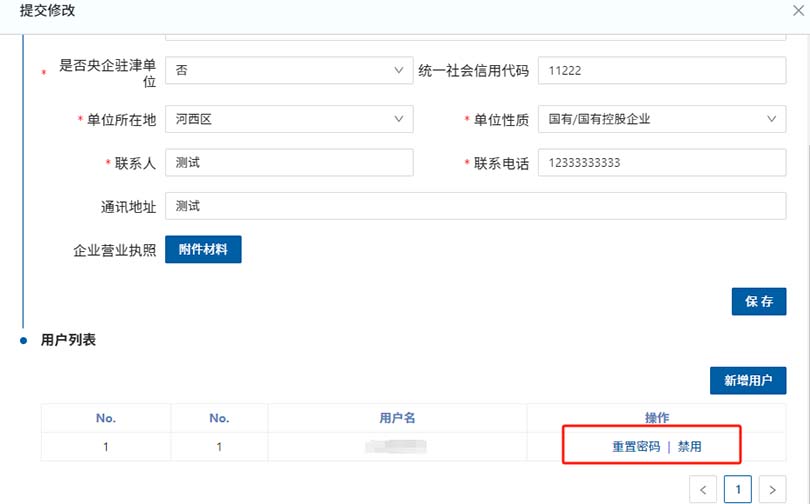Click the 新增用户 button

coord(747,381)
